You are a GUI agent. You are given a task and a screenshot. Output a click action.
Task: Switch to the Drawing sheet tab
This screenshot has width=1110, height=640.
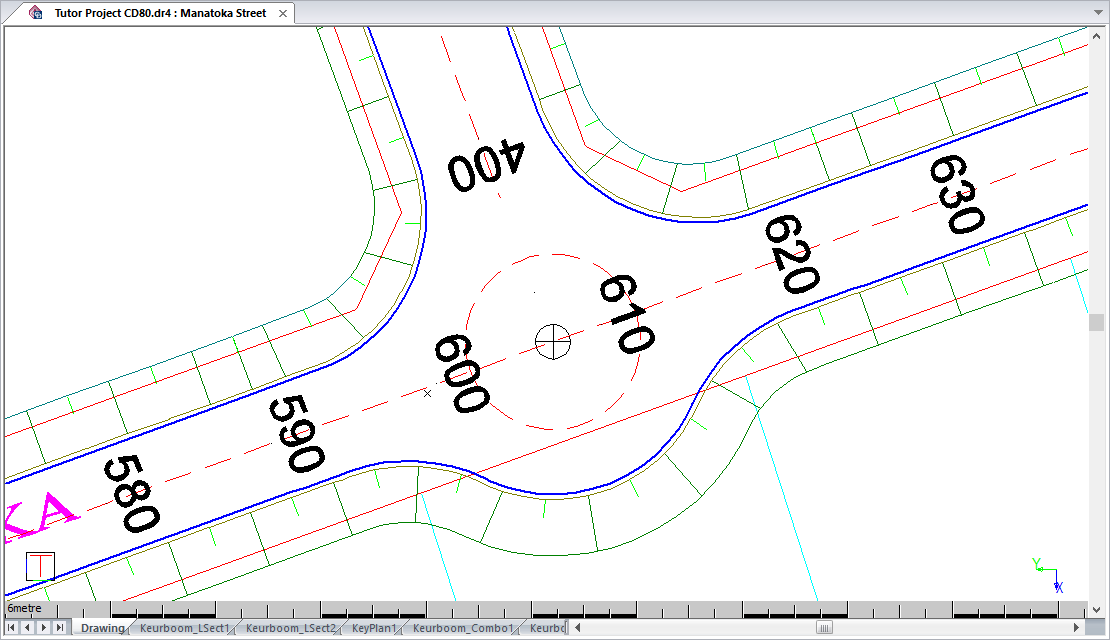coord(102,628)
